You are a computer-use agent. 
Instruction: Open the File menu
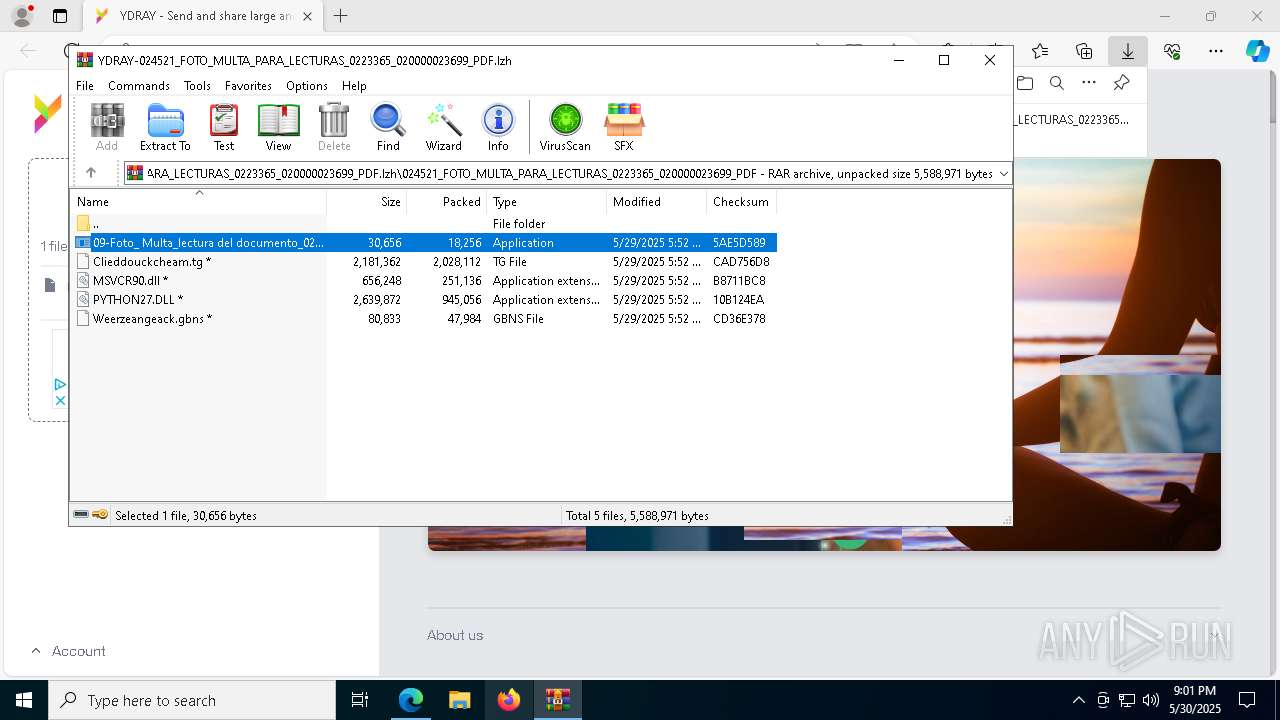click(x=85, y=86)
